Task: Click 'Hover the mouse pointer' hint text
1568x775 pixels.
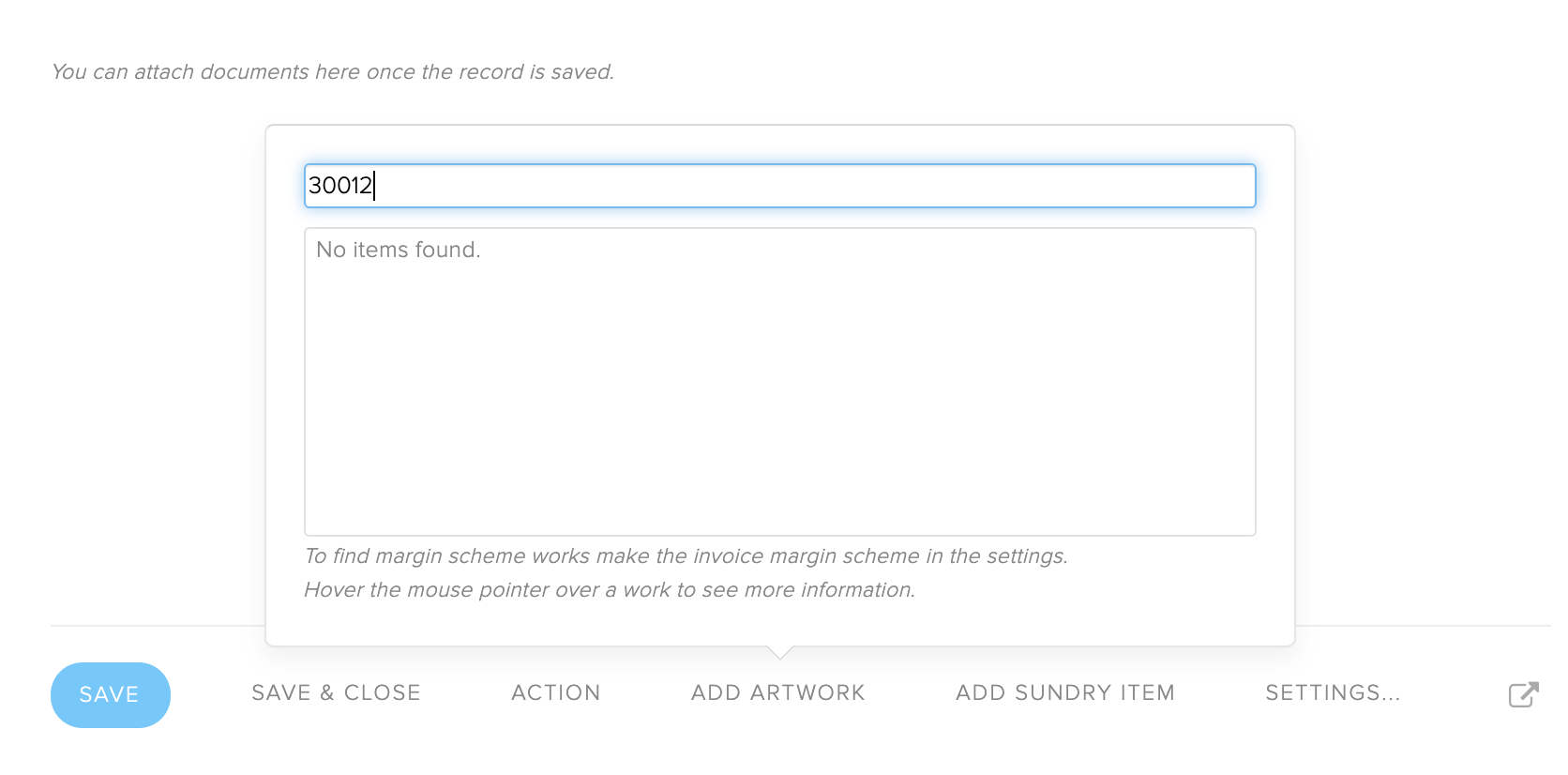Action: pos(610,590)
